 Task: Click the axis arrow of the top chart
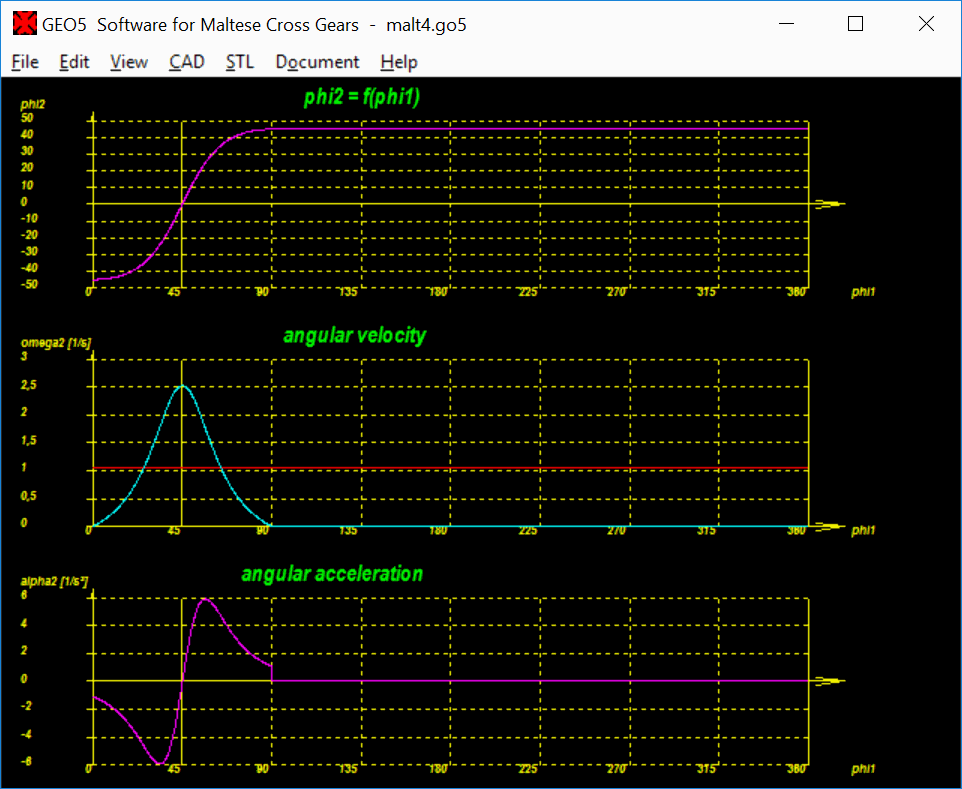830,204
